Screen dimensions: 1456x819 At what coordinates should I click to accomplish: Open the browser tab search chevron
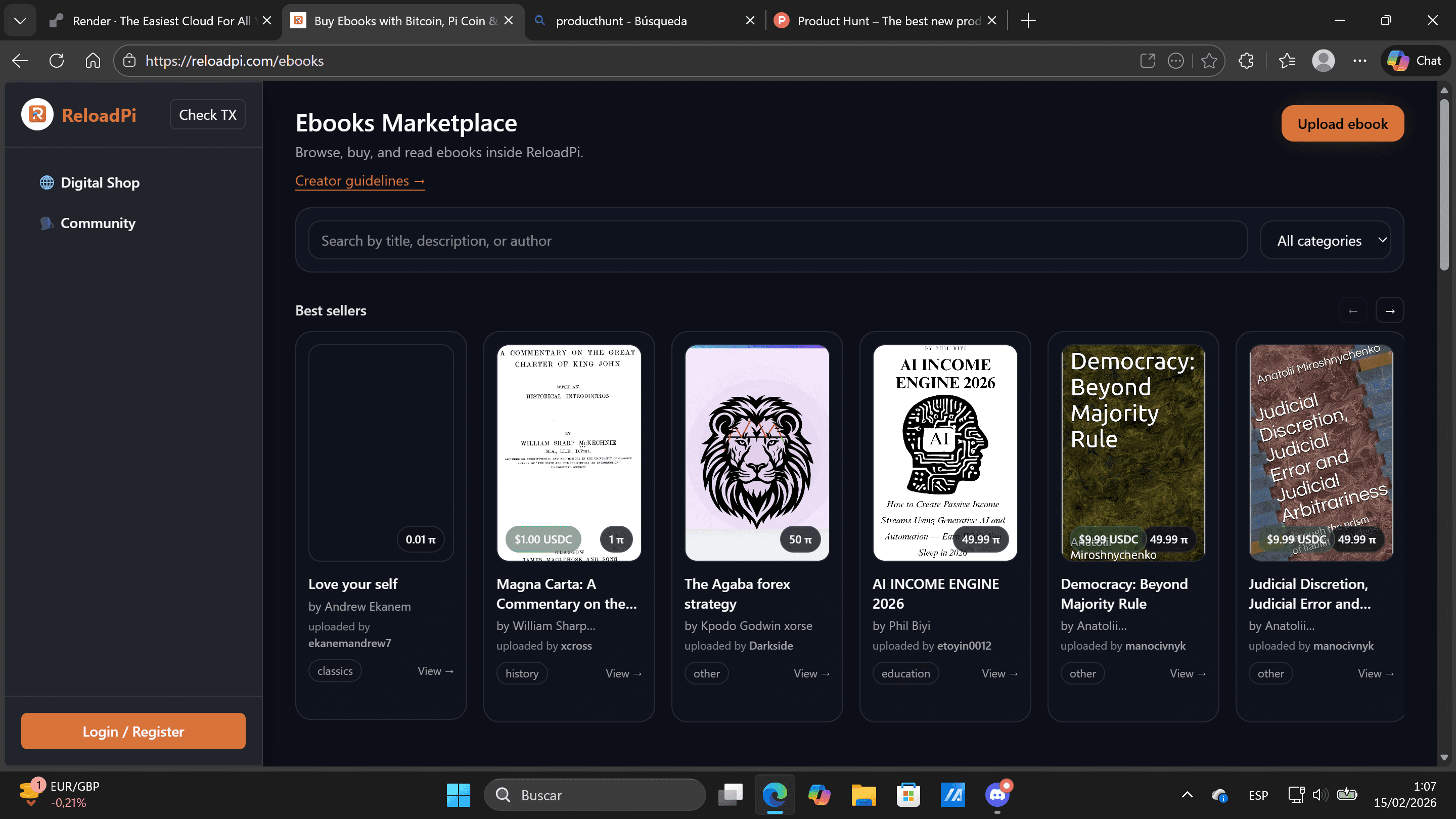(20, 21)
